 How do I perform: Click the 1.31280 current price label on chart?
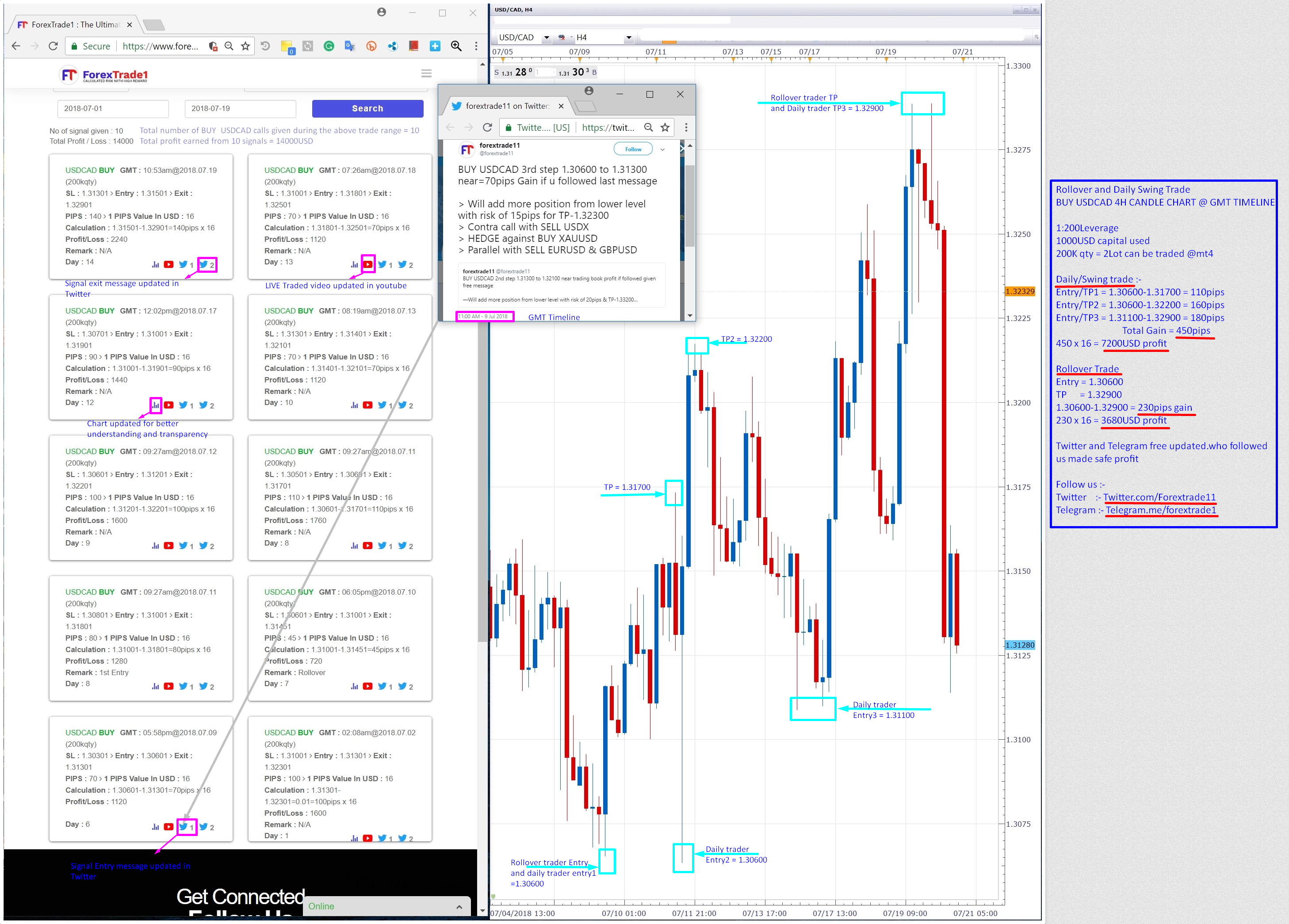click(1020, 645)
